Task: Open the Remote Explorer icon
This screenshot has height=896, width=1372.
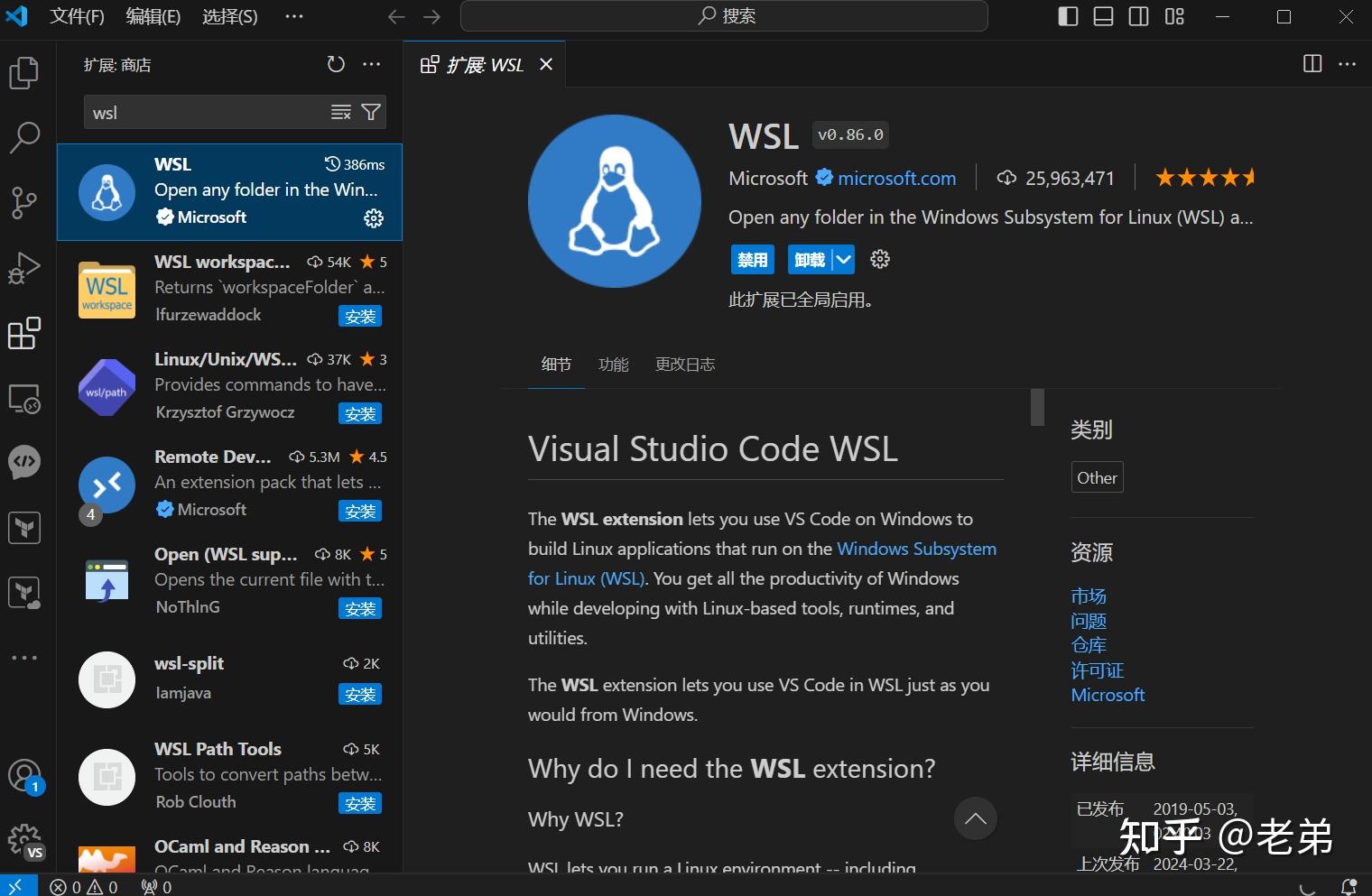Action: coord(23,398)
